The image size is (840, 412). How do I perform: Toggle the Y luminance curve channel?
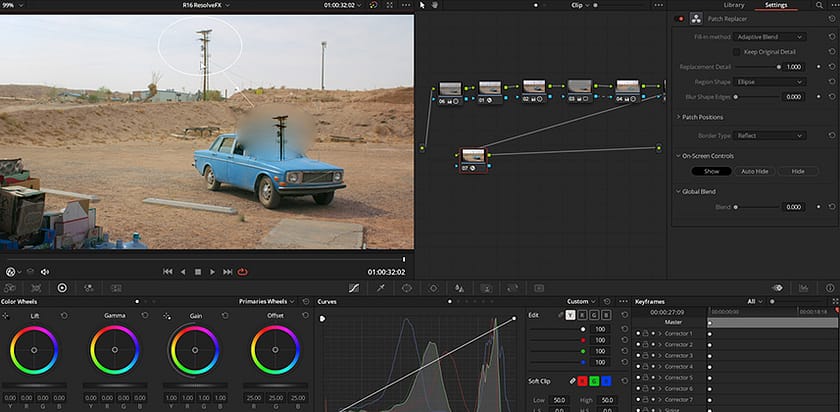571,315
